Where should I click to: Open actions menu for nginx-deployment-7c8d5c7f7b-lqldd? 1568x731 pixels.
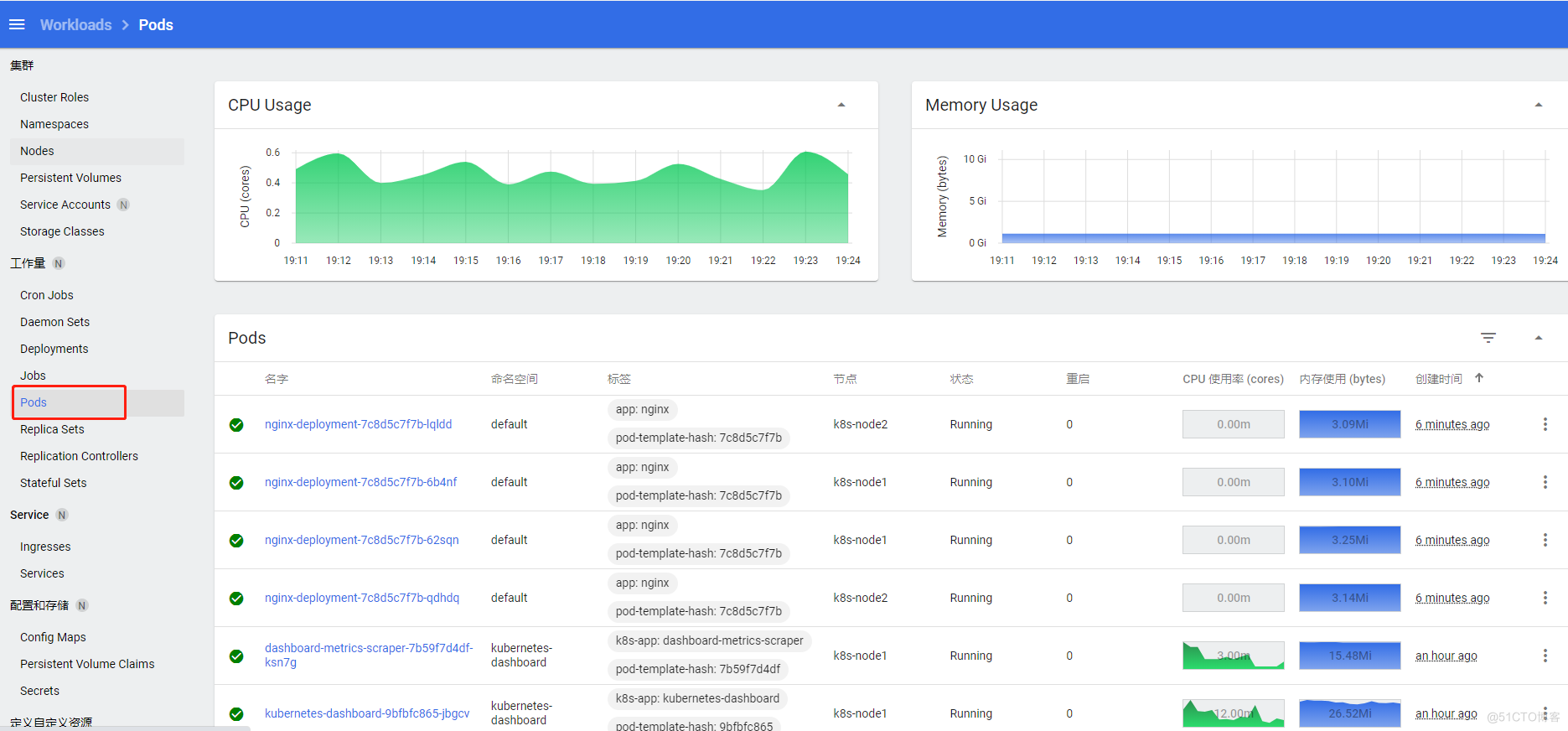coord(1545,424)
